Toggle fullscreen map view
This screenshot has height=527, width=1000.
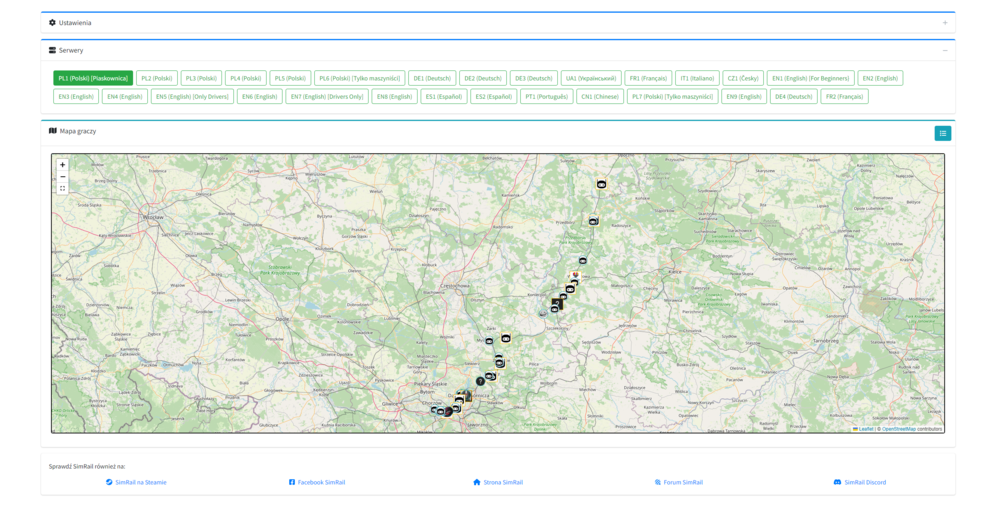pyautogui.click(x=62, y=188)
